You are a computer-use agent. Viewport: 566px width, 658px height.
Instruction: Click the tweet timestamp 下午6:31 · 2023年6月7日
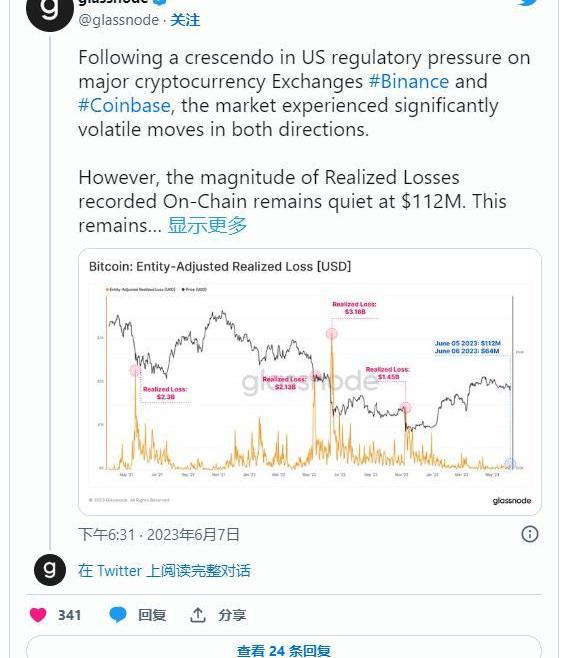[159, 535]
